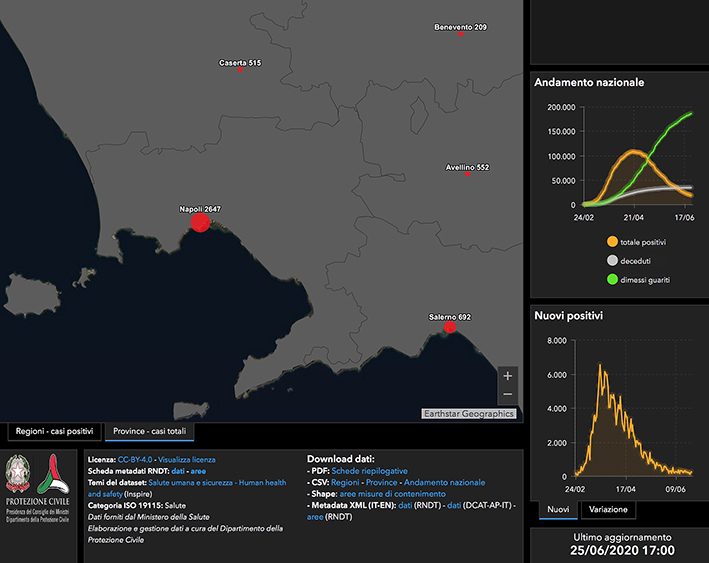Click the Salerno red marker dot
The image size is (709, 563).
point(450,326)
